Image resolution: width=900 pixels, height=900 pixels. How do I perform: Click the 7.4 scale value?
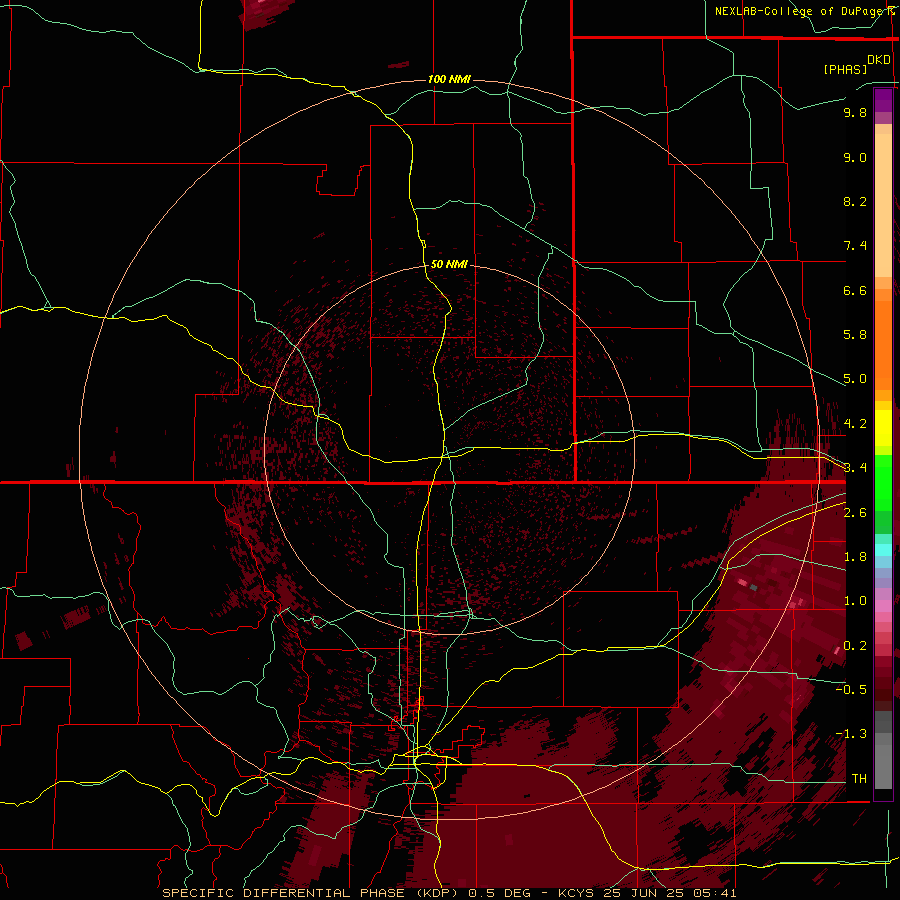click(x=855, y=246)
